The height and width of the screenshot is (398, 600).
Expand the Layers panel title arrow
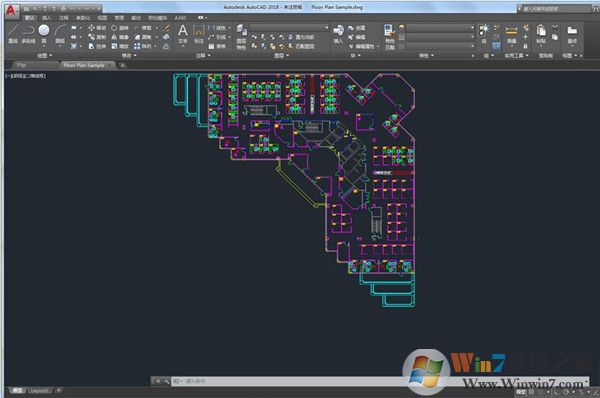point(287,55)
